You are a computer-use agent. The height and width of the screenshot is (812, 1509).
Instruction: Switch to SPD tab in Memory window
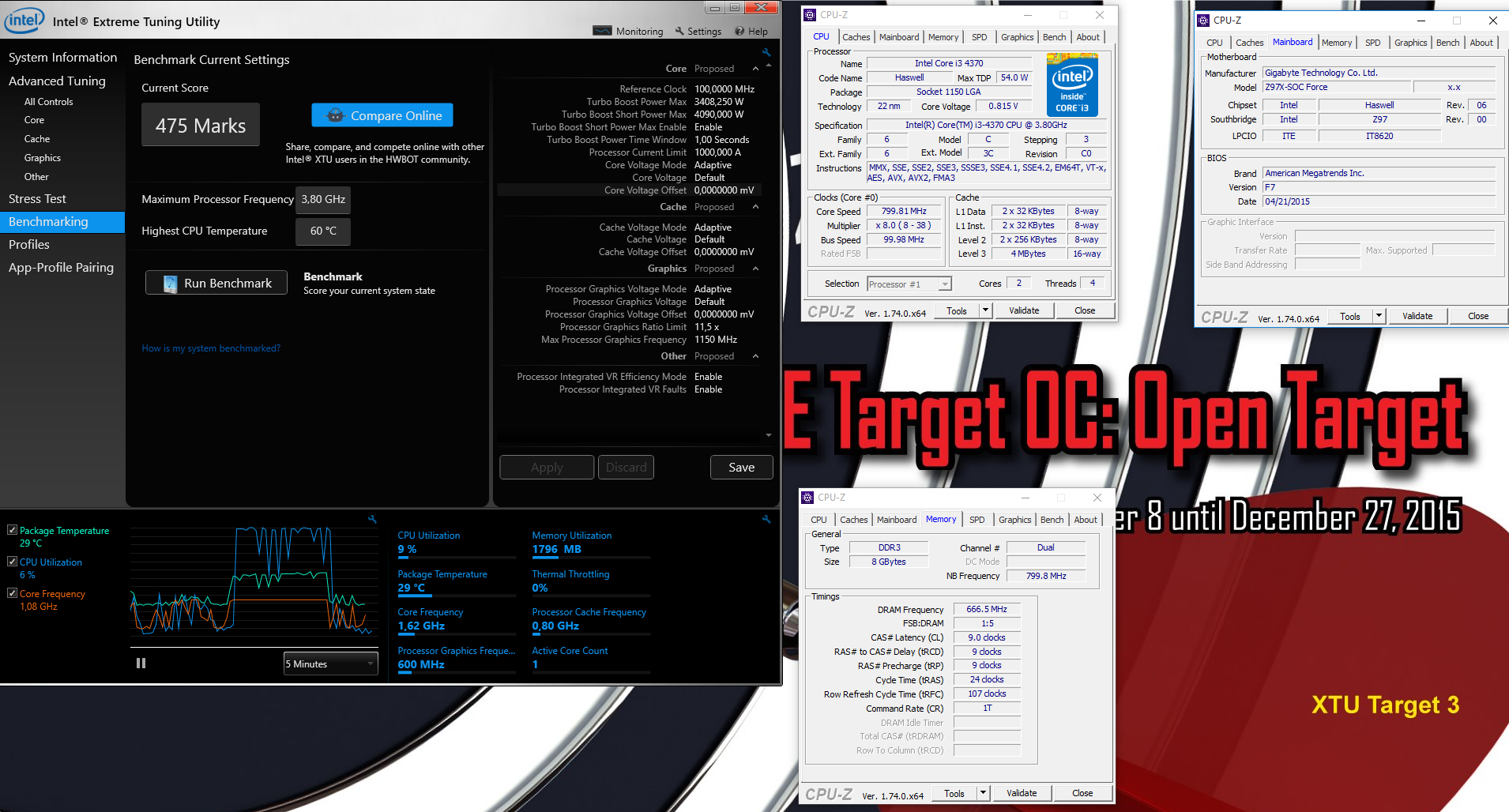click(x=977, y=520)
